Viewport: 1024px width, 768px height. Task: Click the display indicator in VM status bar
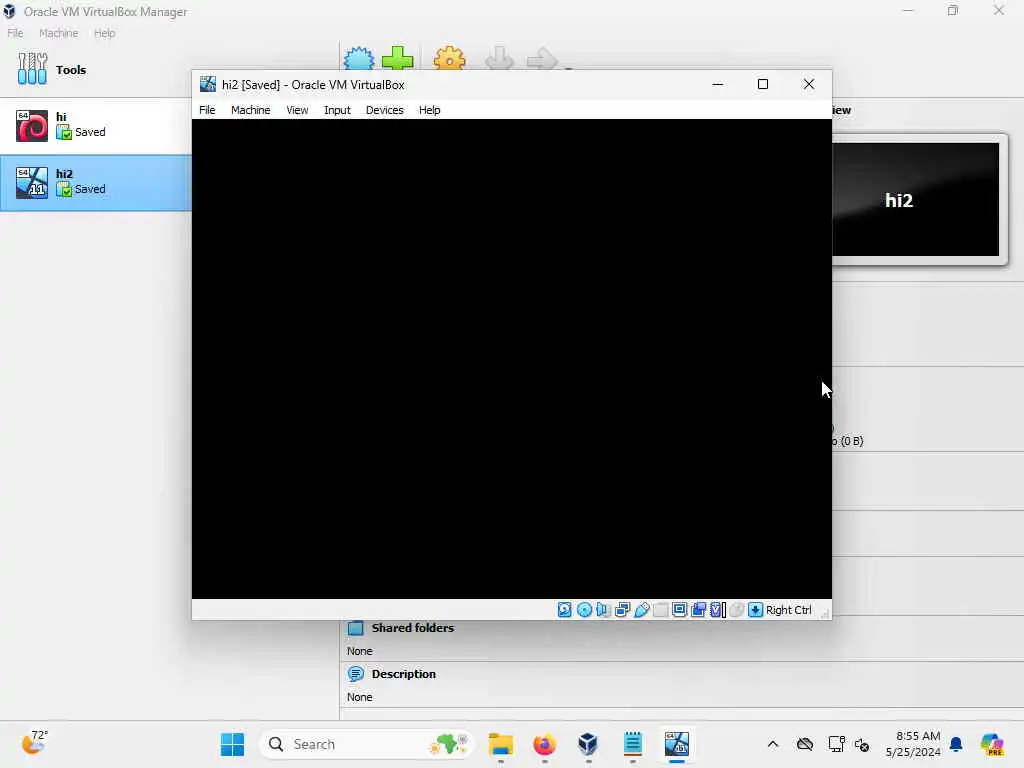tap(679, 609)
